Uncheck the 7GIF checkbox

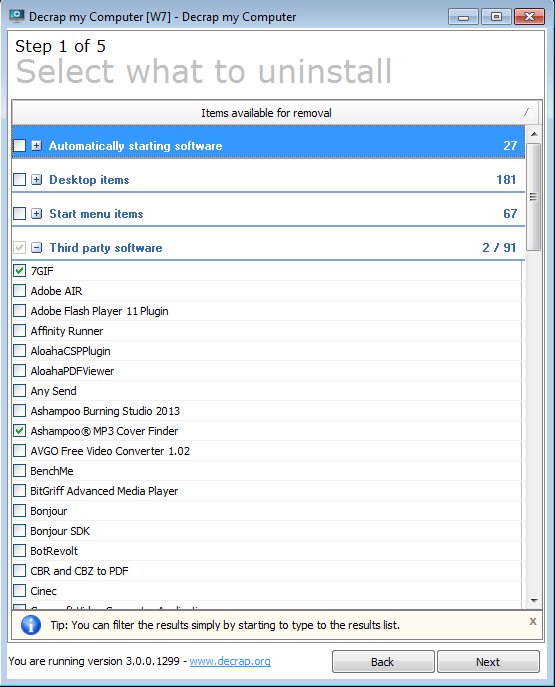tap(19, 271)
